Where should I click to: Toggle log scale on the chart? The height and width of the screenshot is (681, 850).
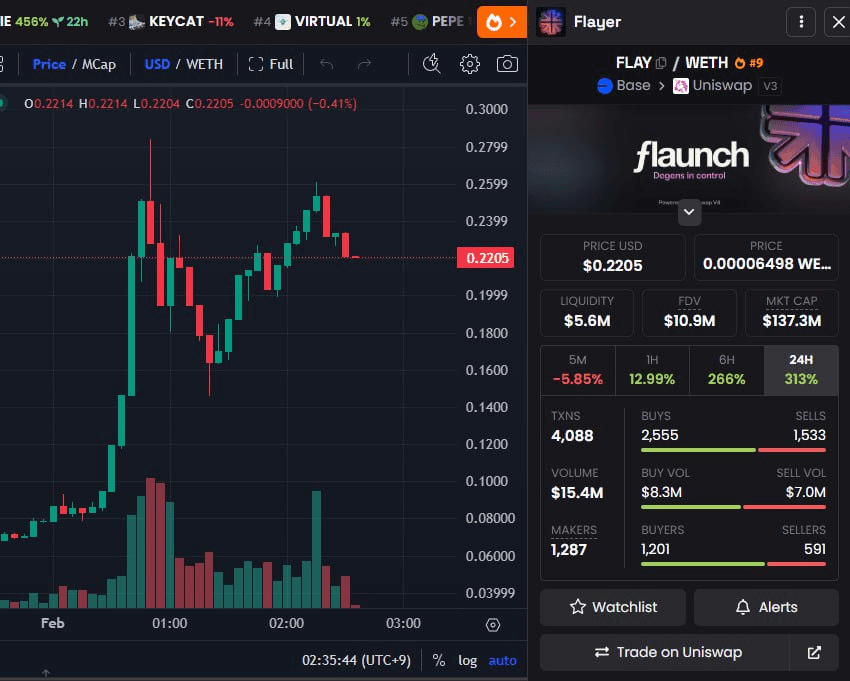(x=467, y=660)
